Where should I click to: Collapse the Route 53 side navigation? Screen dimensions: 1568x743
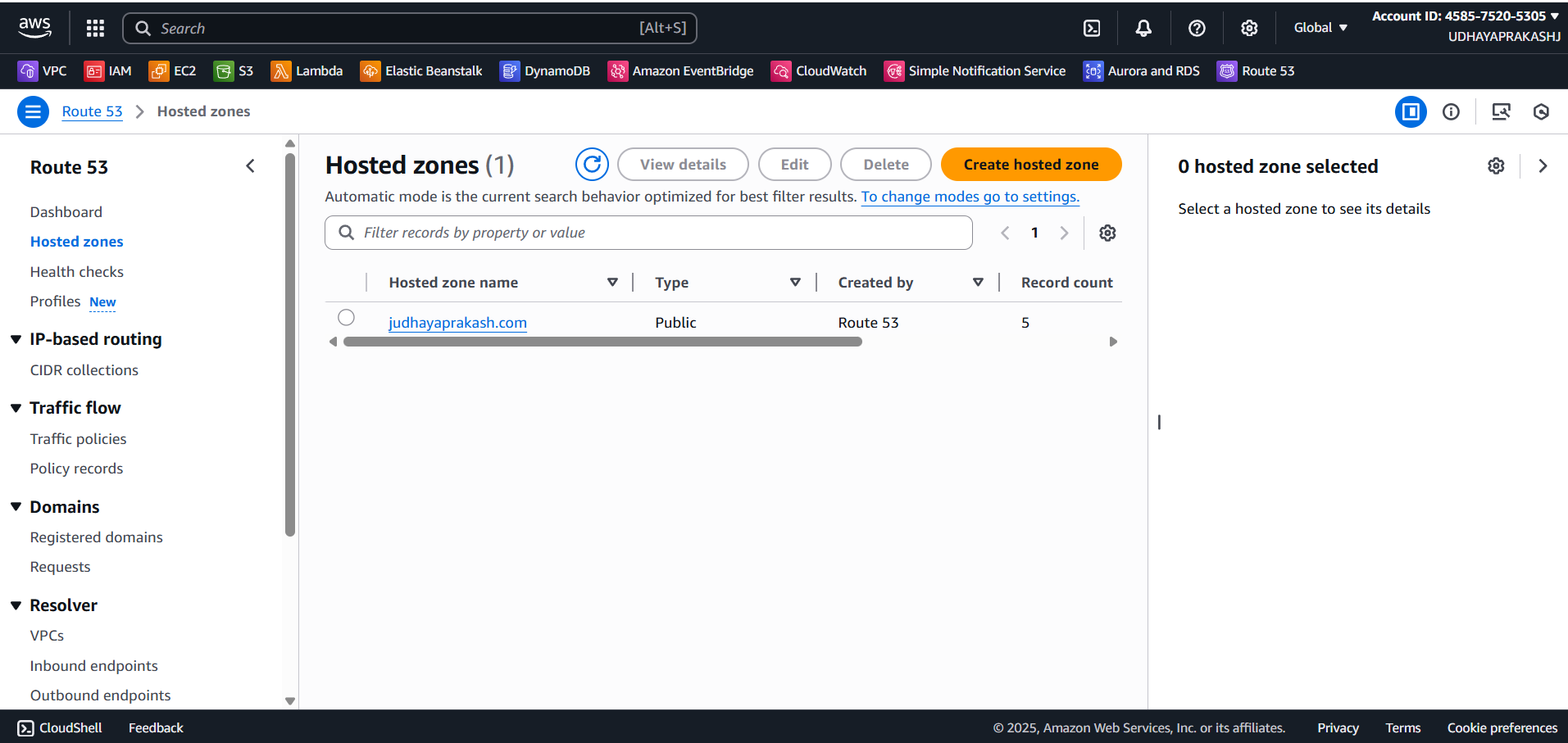(x=251, y=166)
